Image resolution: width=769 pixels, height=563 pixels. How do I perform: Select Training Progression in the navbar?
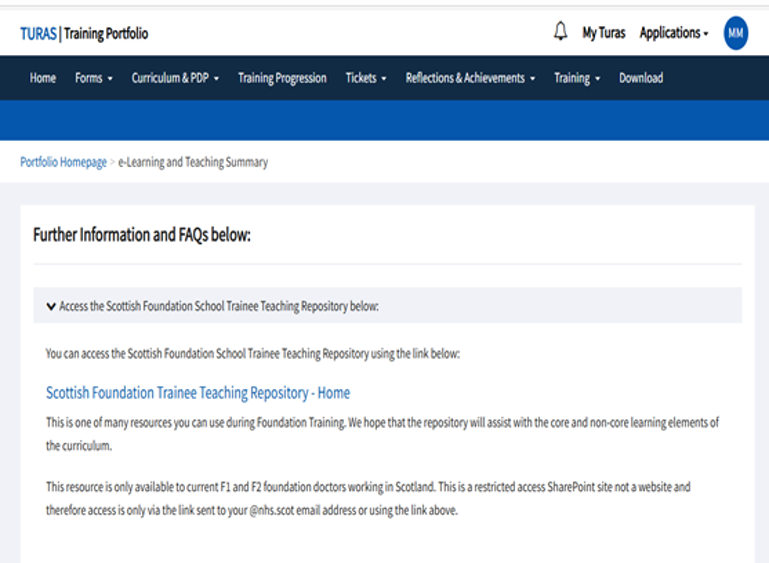282,78
